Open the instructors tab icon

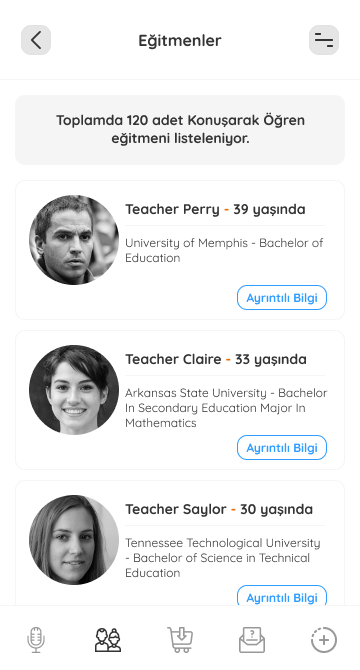(x=108, y=640)
